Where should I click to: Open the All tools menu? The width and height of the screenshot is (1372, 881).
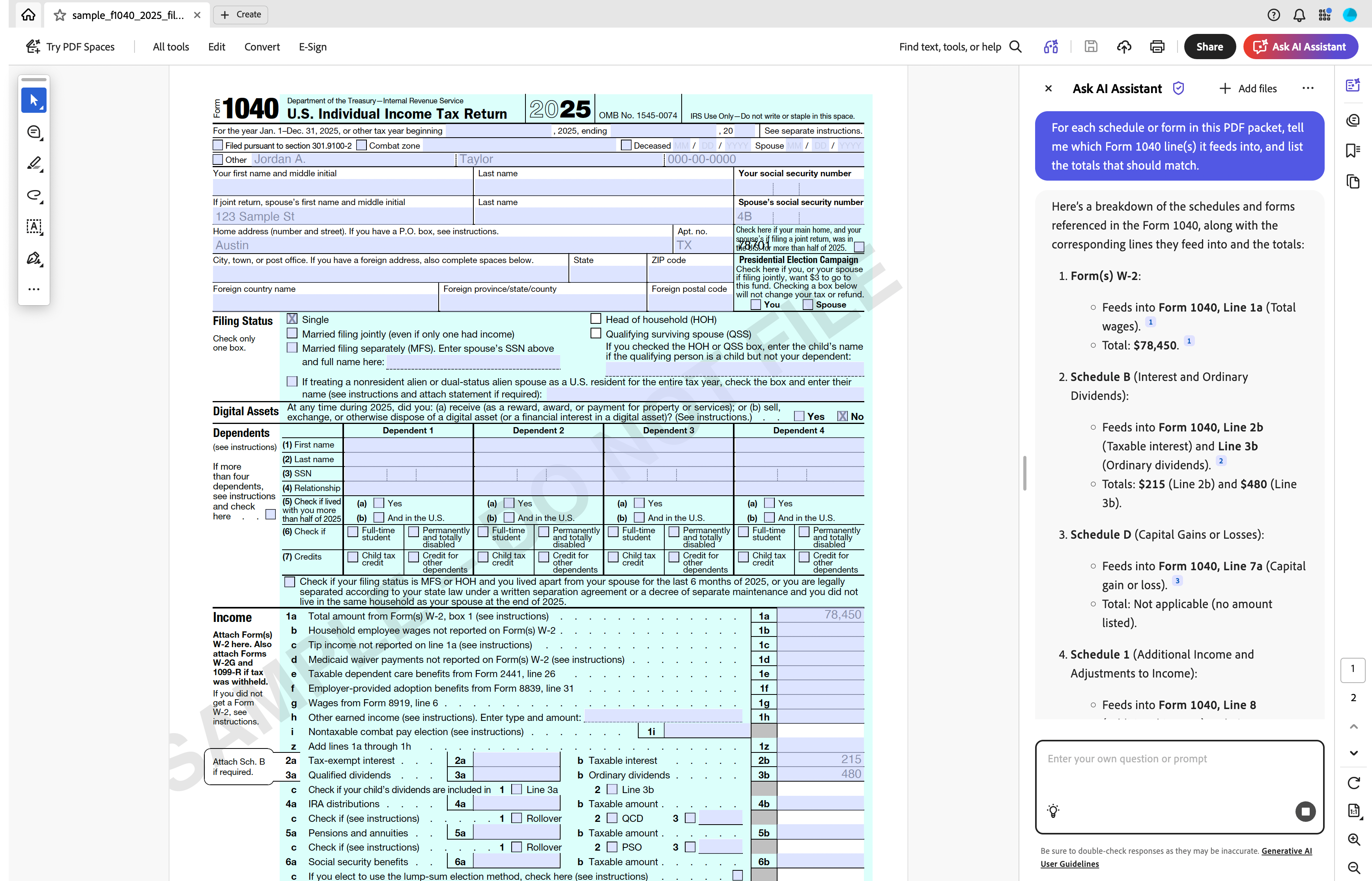170,47
